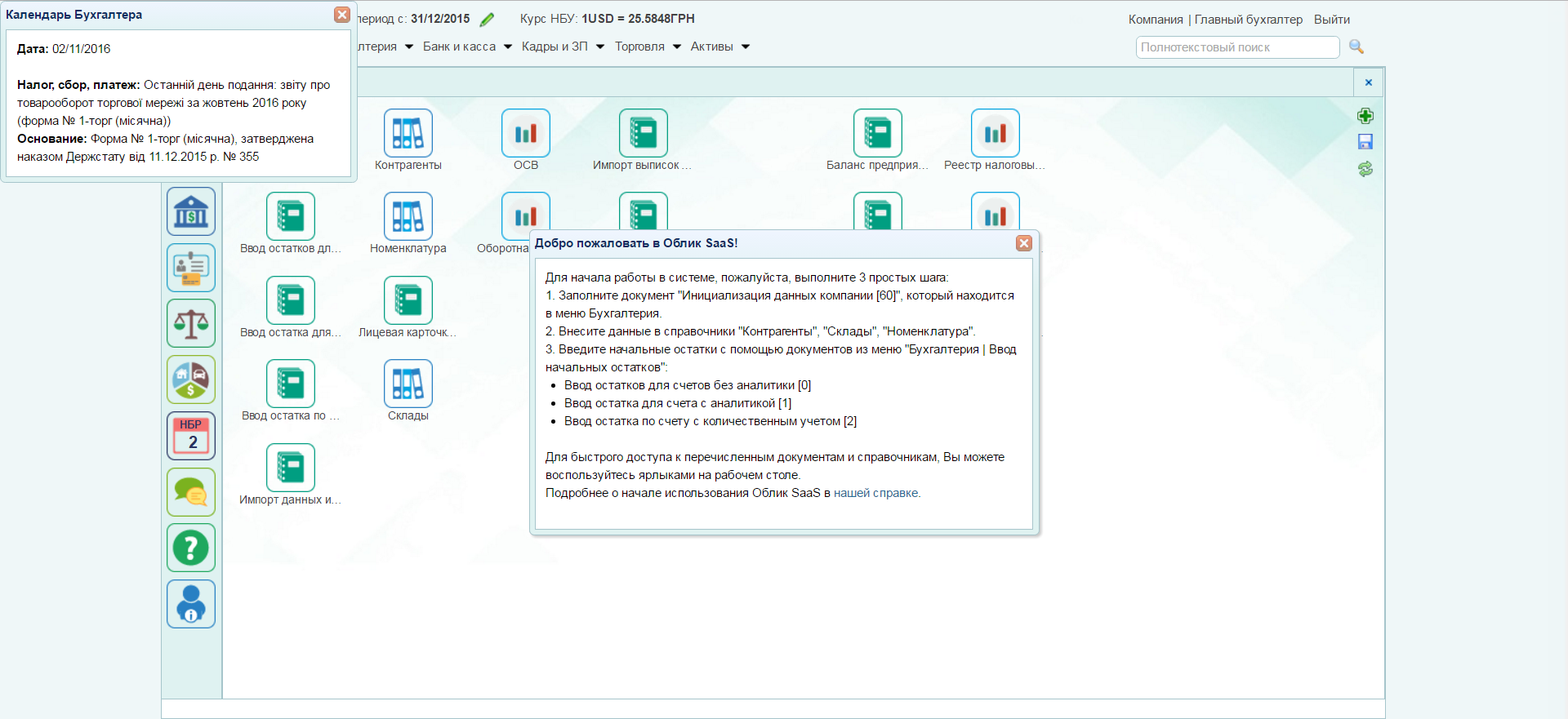1568x719 pixels.
Task: Click the blue floppy disk save icon
Action: pos(1365,142)
